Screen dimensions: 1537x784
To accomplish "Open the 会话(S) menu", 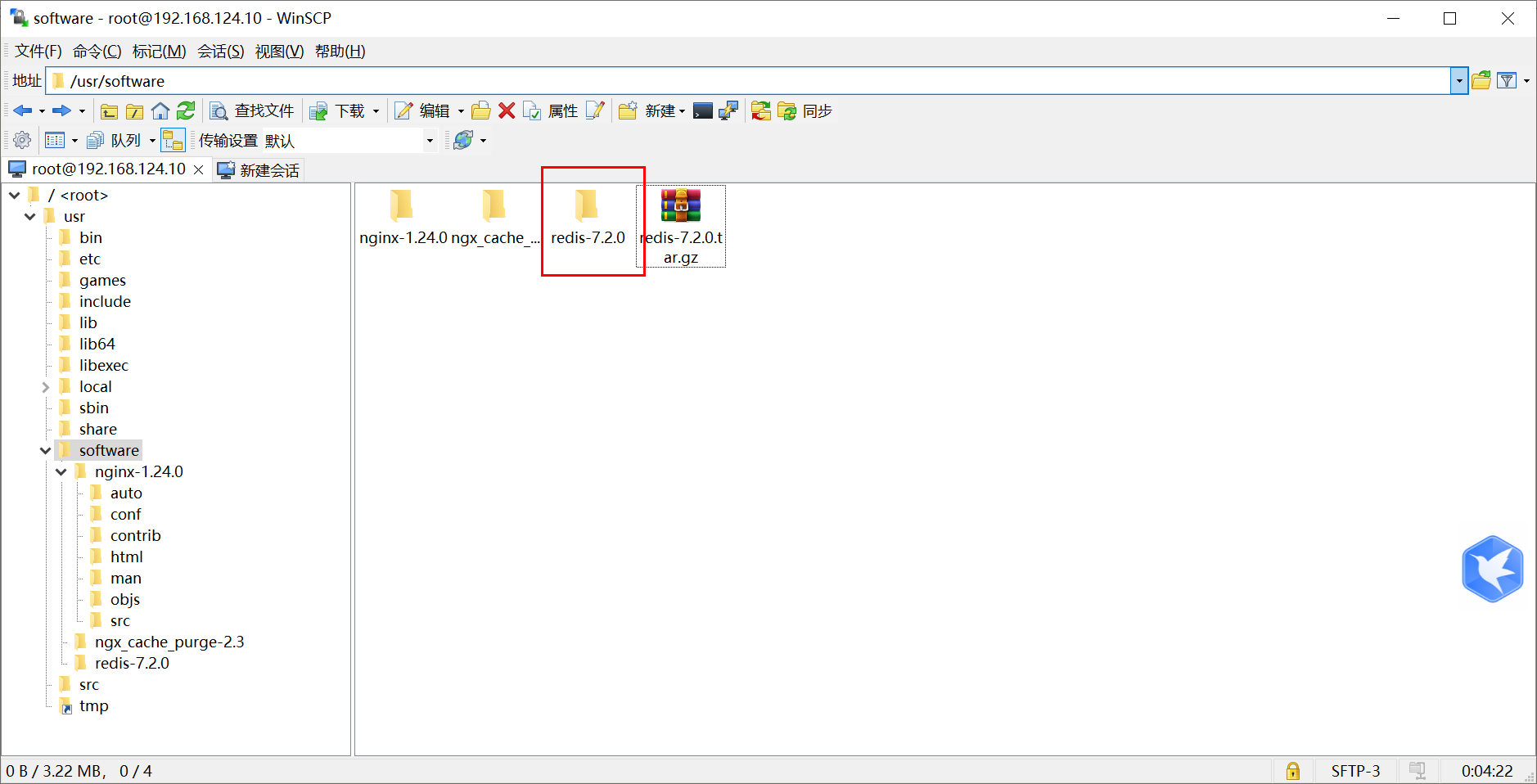I will coord(219,51).
